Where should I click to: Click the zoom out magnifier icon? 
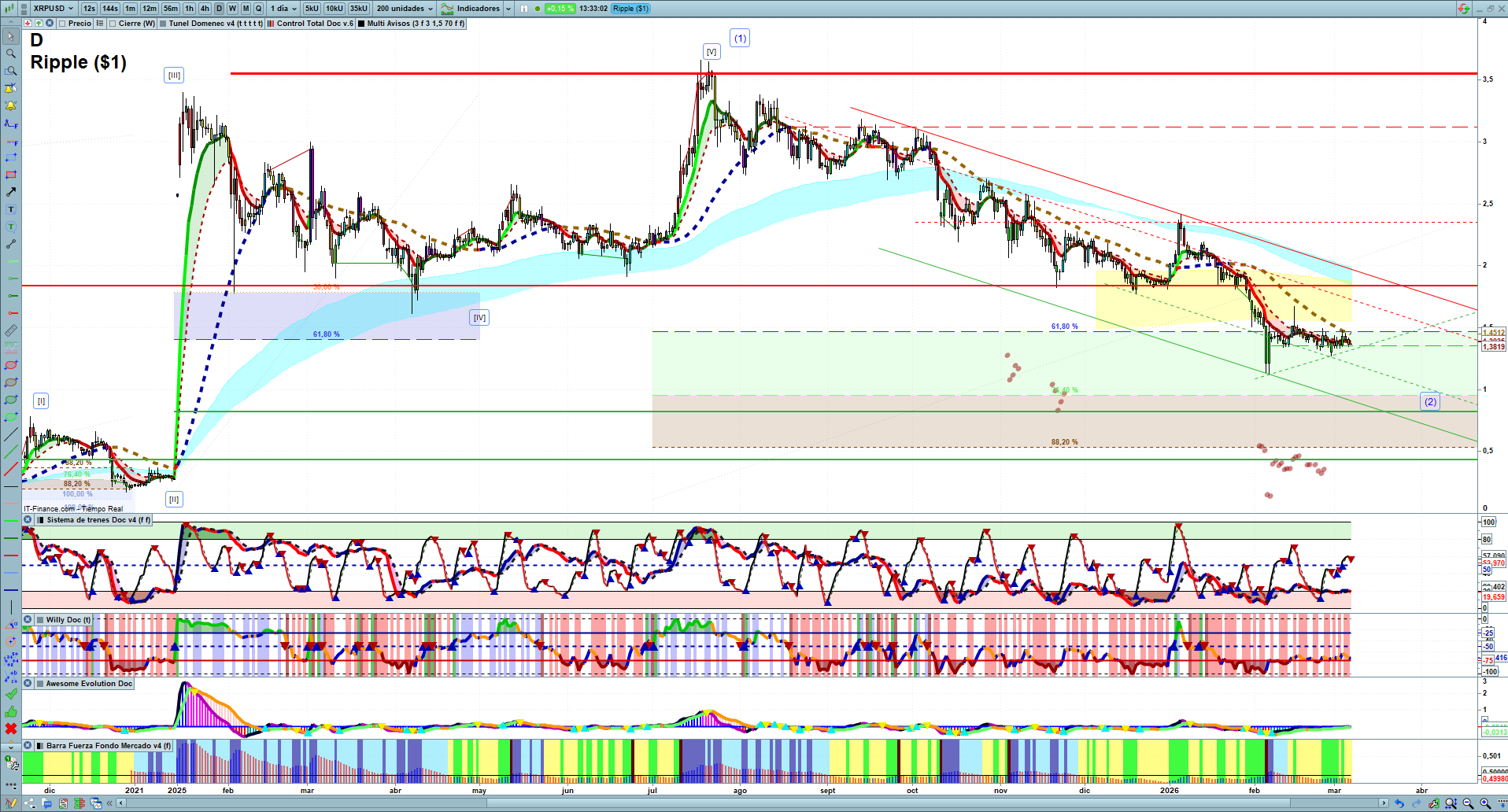[1468, 803]
